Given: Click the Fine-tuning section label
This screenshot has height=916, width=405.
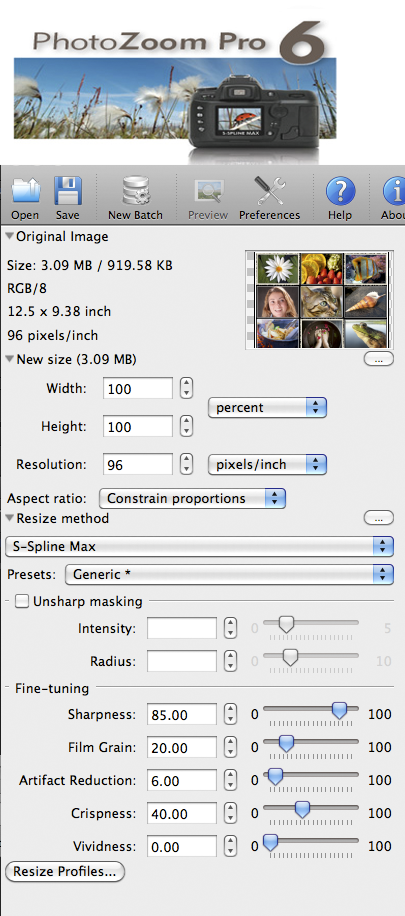Looking at the screenshot, I should click(x=52, y=688).
